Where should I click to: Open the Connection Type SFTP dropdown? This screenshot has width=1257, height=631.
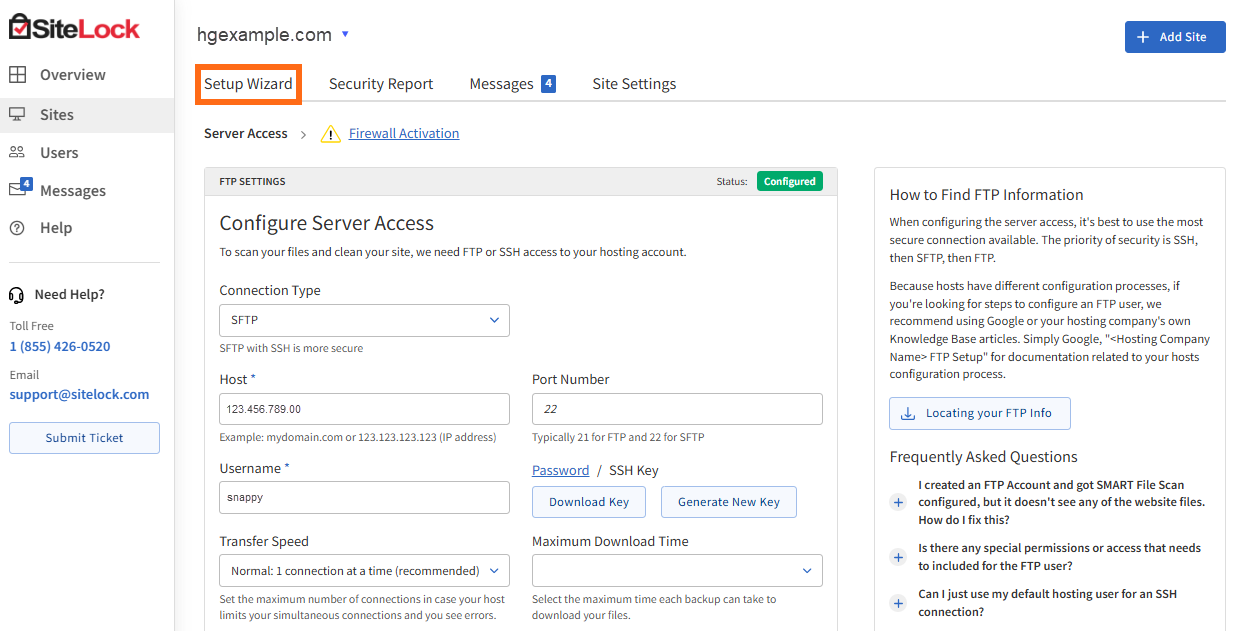tap(364, 320)
